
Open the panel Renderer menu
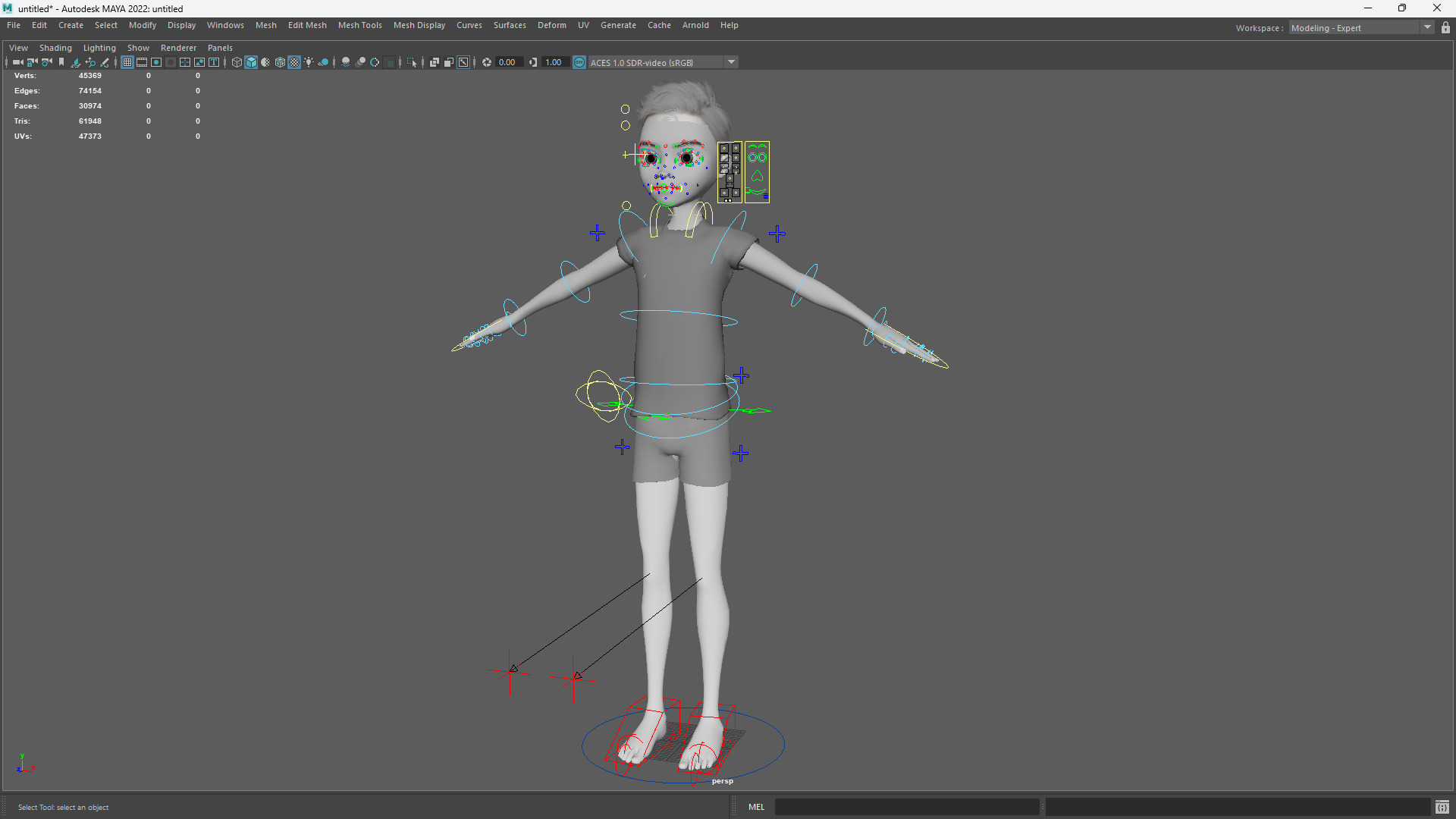tap(178, 48)
